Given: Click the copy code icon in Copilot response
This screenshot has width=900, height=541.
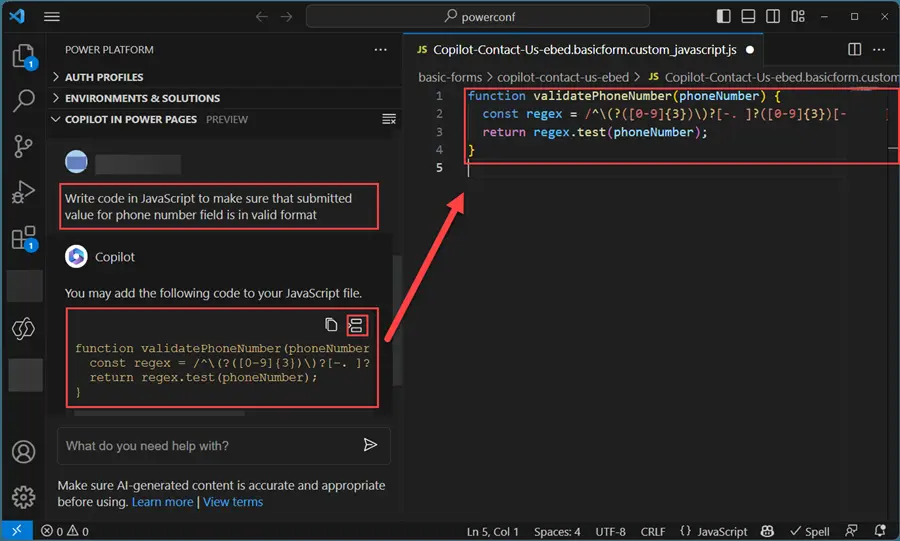Looking at the screenshot, I should tap(331, 325).
